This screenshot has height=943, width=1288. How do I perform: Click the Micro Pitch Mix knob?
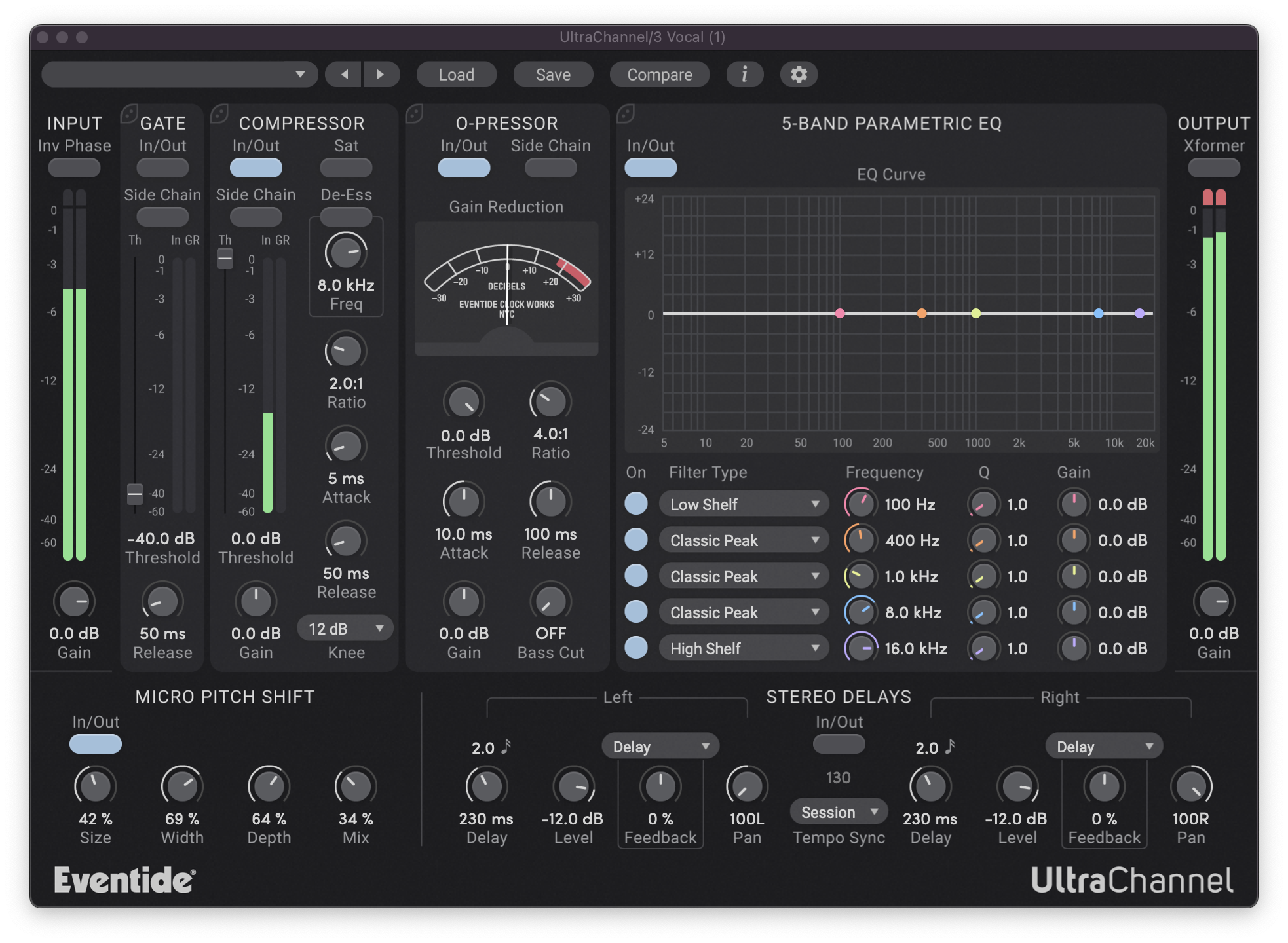(355, 786)
